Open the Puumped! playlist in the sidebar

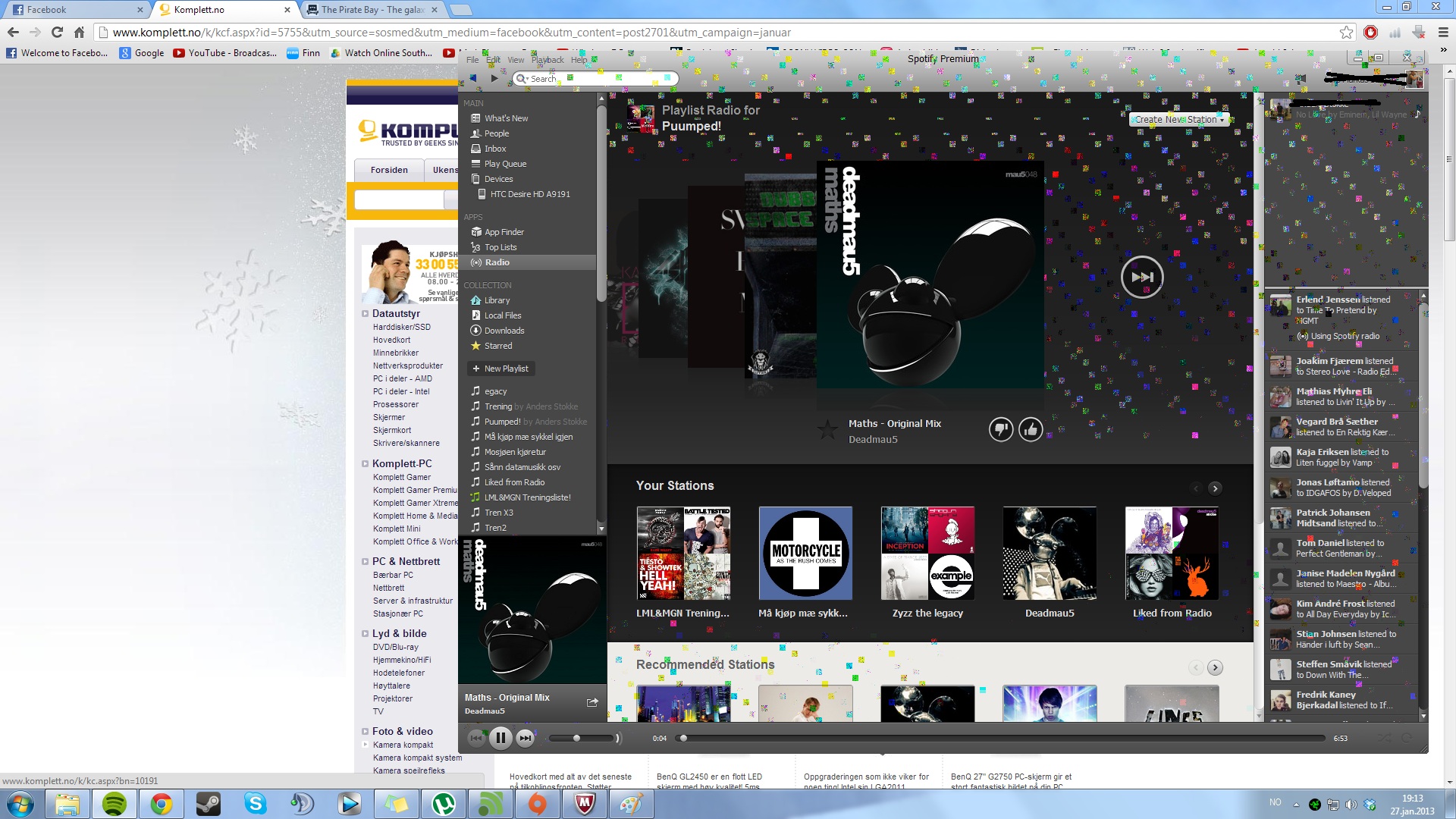click(x=529, y=422)
